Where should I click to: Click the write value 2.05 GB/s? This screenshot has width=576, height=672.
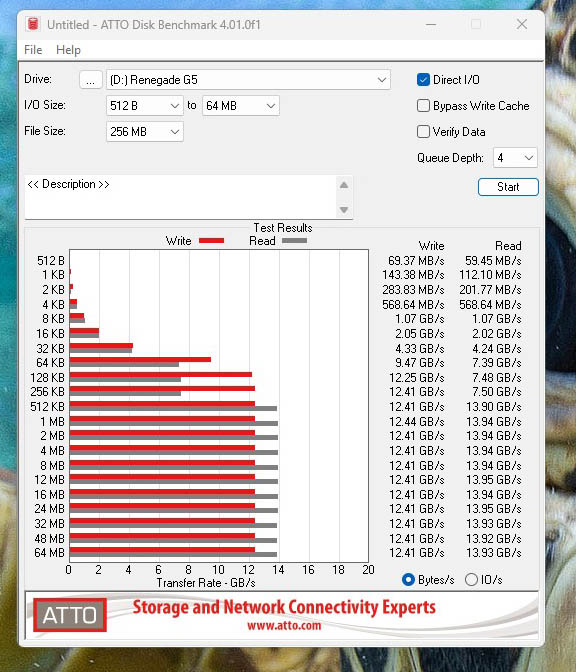pos(420,333)
